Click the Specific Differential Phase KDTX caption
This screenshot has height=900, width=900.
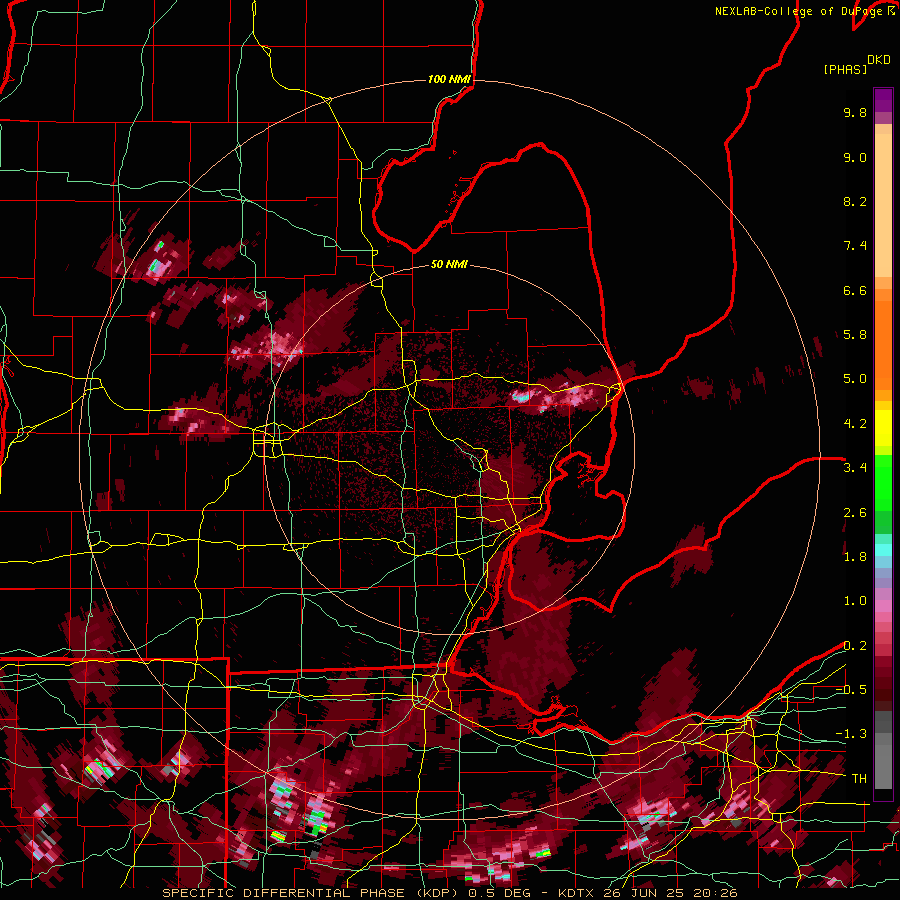pyautogui.click(x=450, y=893)
